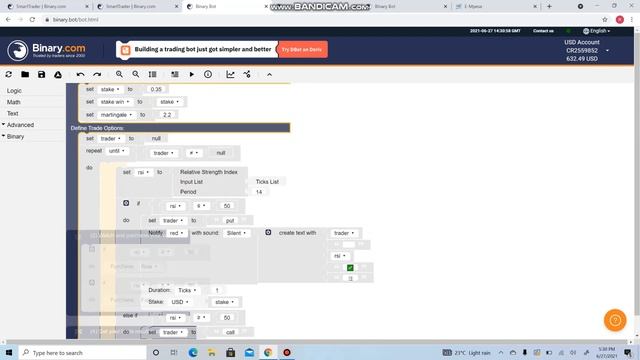The image size is (640, 360).
Task: Click the Try DBot on Deriv button
Action: point(302,49)
